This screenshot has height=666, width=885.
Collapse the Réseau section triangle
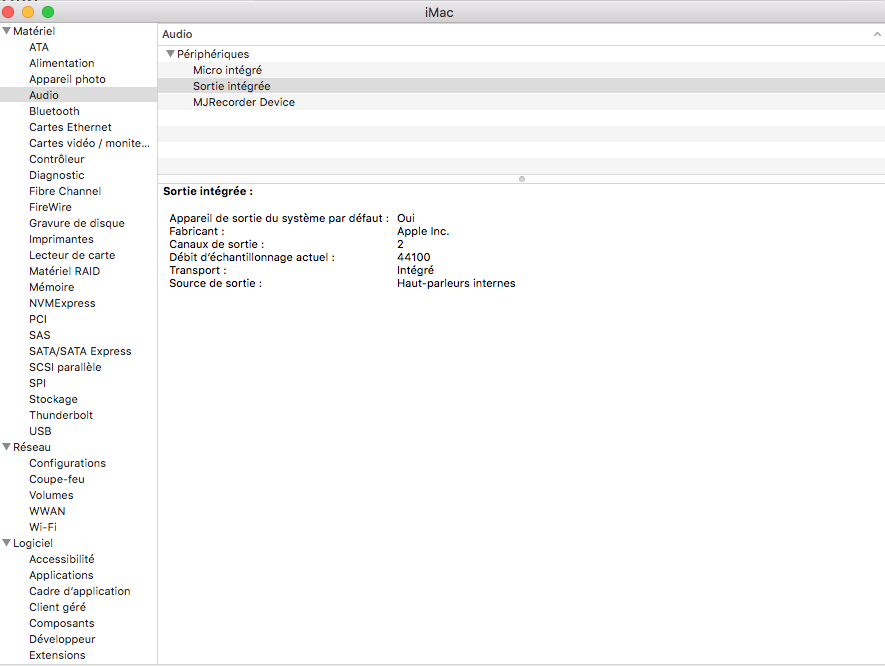pyautogui.click(x=7, y=447)
